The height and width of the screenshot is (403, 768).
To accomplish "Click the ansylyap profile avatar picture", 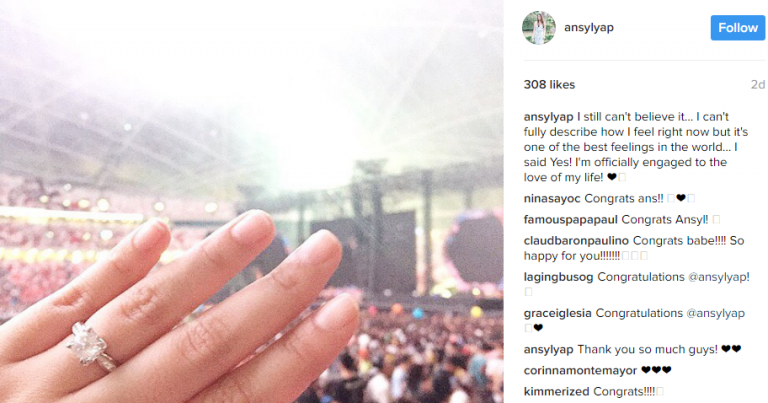I will 539,28.
